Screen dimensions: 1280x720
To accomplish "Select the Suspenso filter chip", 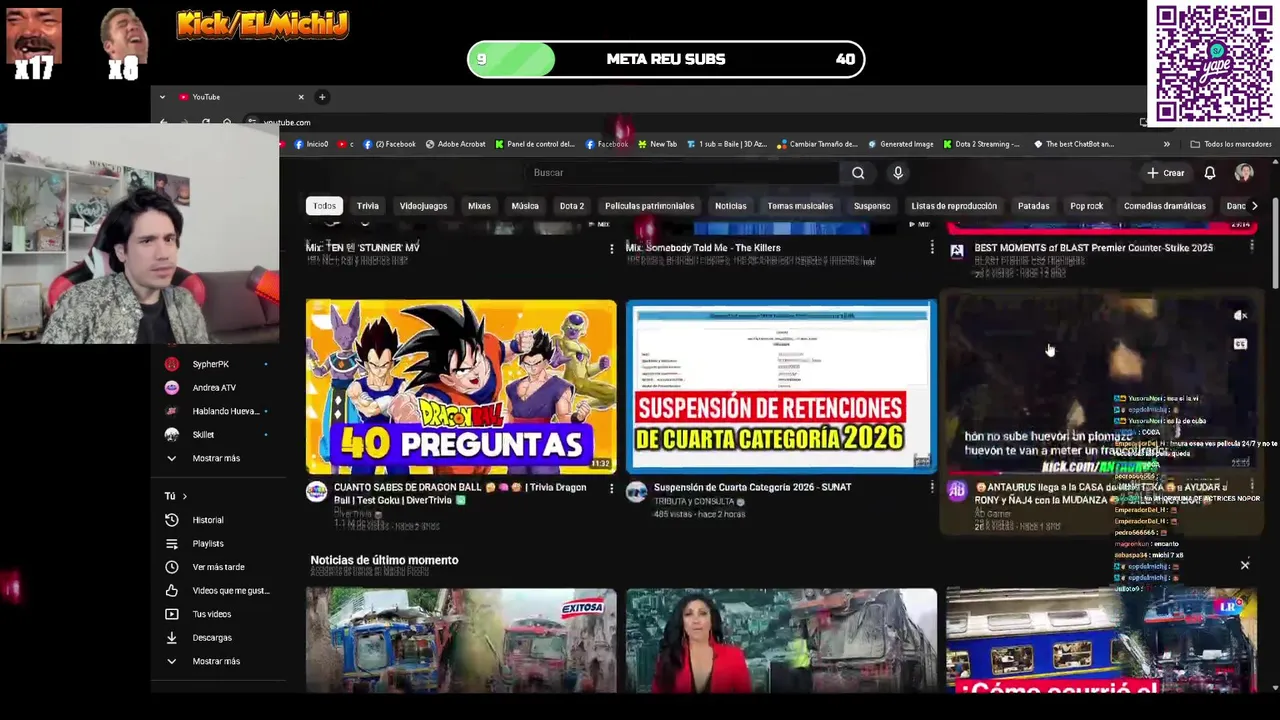I will pos(872,206).
